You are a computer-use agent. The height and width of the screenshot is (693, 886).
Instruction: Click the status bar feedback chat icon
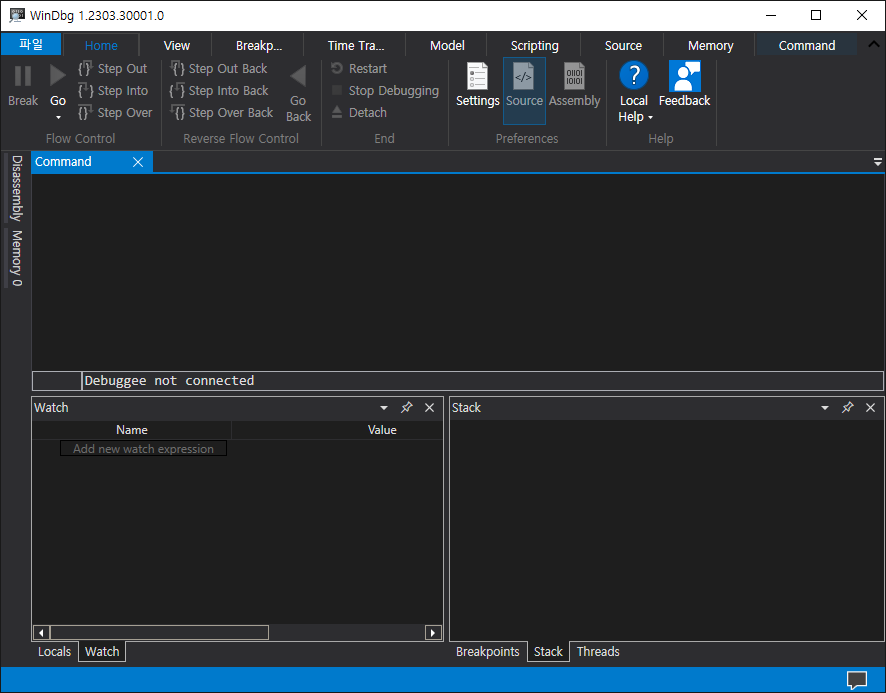[x=857, y=680]
